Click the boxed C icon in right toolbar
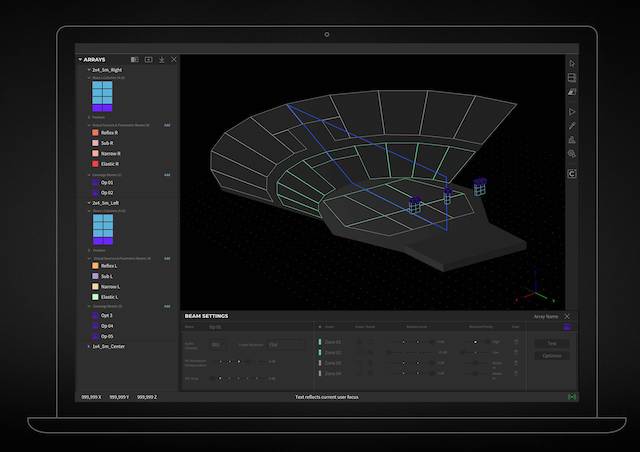640x452 pixels. click(572, 174)
